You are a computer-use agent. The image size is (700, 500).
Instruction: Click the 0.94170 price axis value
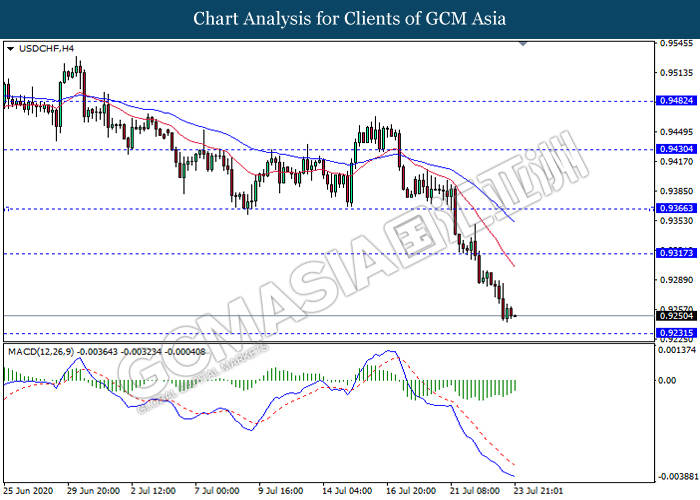point(677,162)
